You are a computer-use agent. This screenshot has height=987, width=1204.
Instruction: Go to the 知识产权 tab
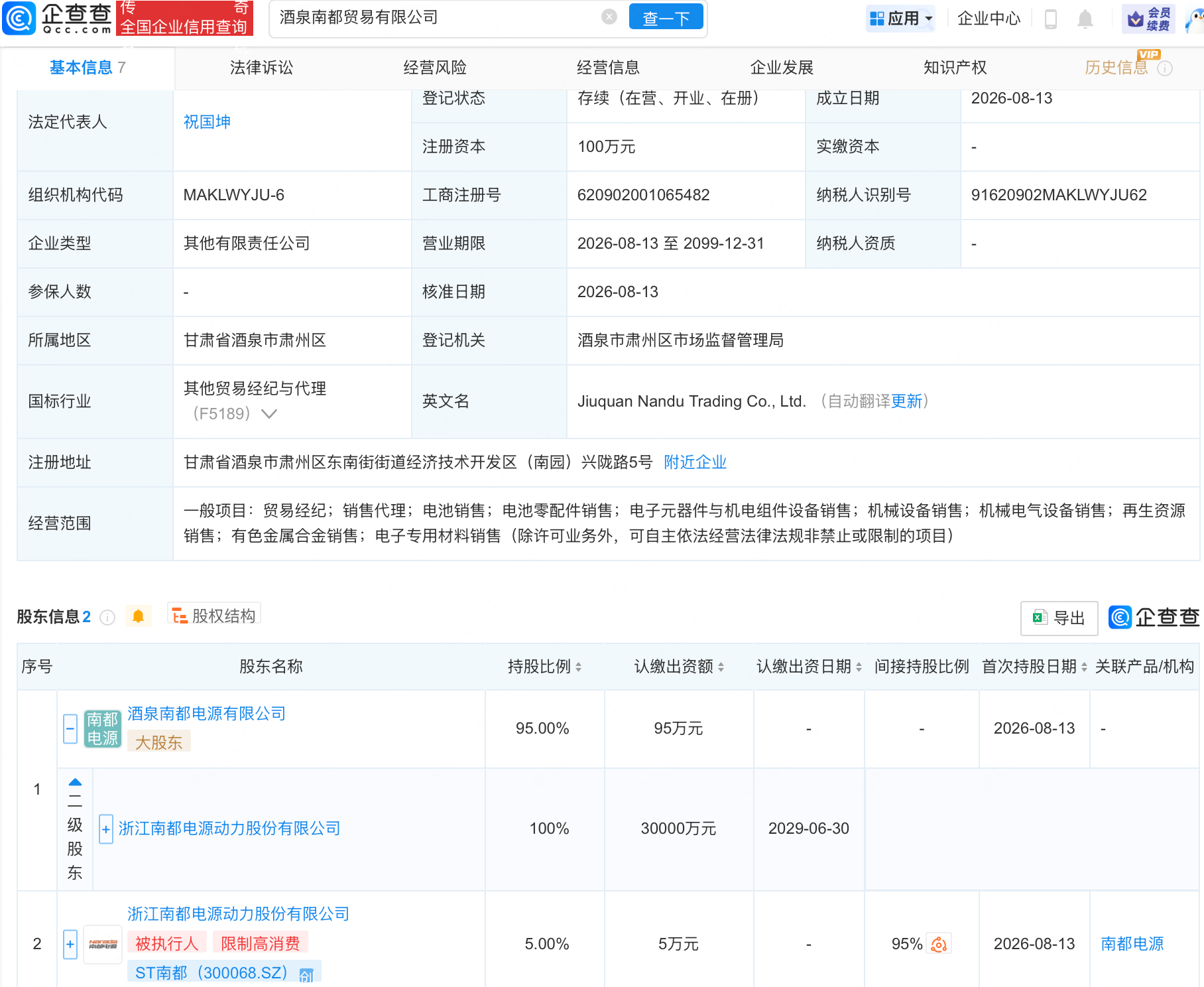(x=955, y=68)
